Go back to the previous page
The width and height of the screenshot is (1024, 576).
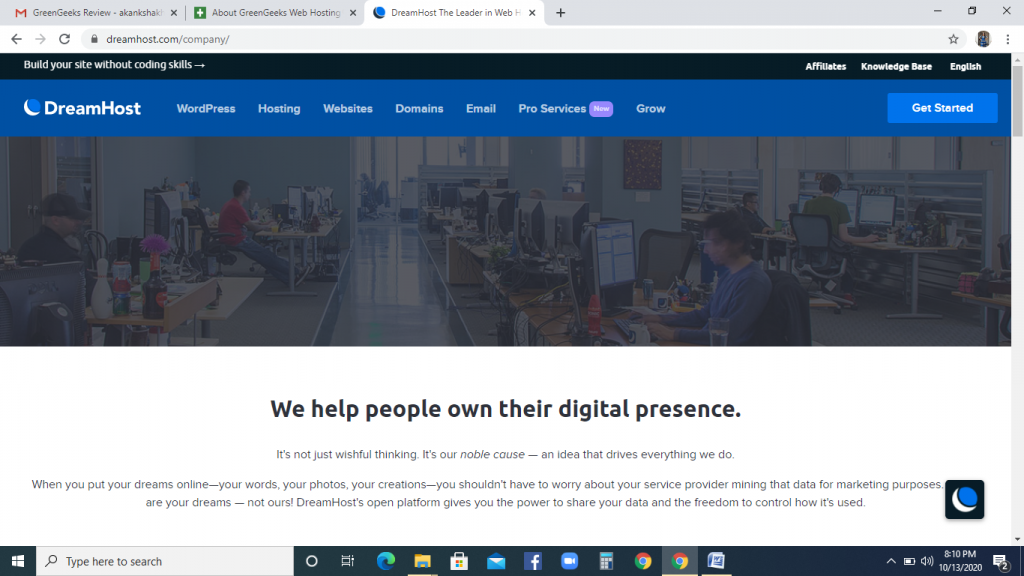[x=16, y=39]
